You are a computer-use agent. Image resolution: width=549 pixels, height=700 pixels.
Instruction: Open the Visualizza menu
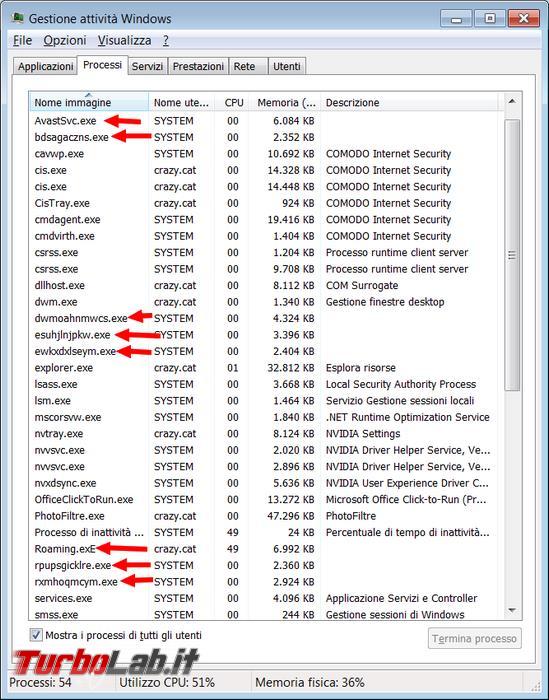point(125,41)
